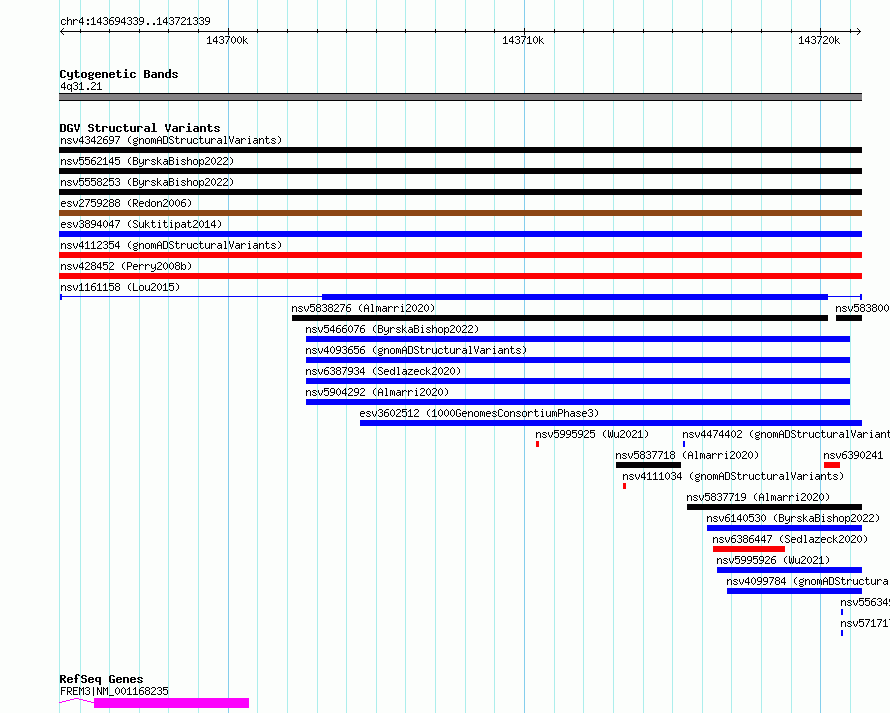Click the black nsv5837718 variant bar

pos(648,465)
